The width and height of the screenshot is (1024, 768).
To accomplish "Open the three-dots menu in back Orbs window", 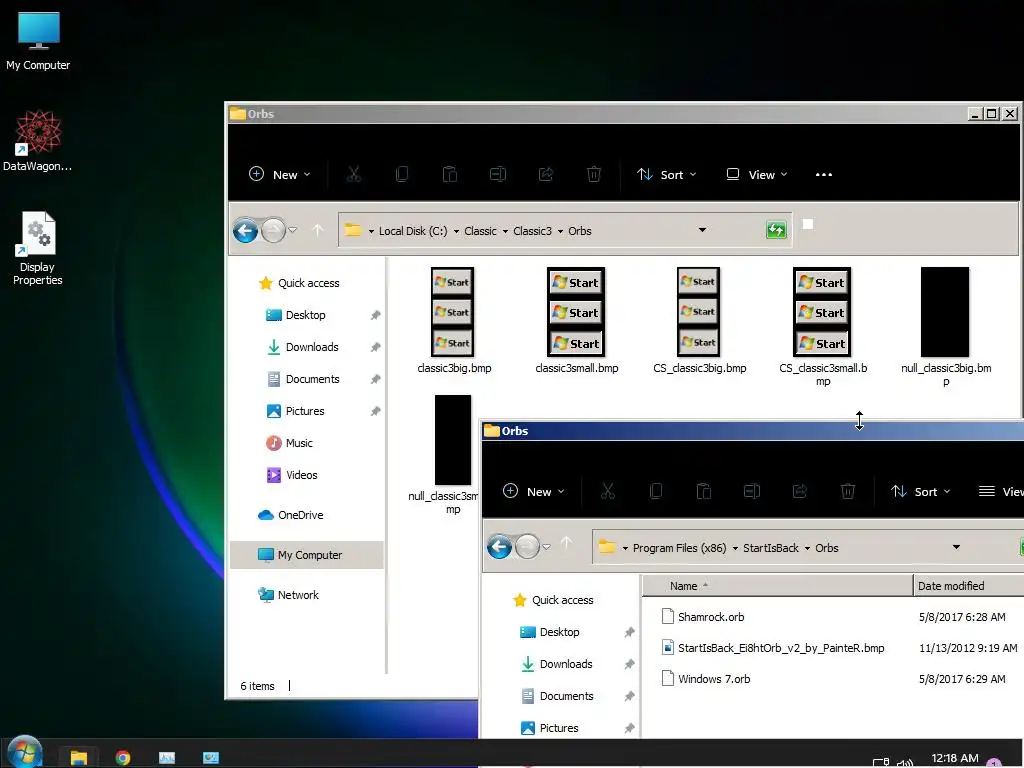I will click(824, 174).
